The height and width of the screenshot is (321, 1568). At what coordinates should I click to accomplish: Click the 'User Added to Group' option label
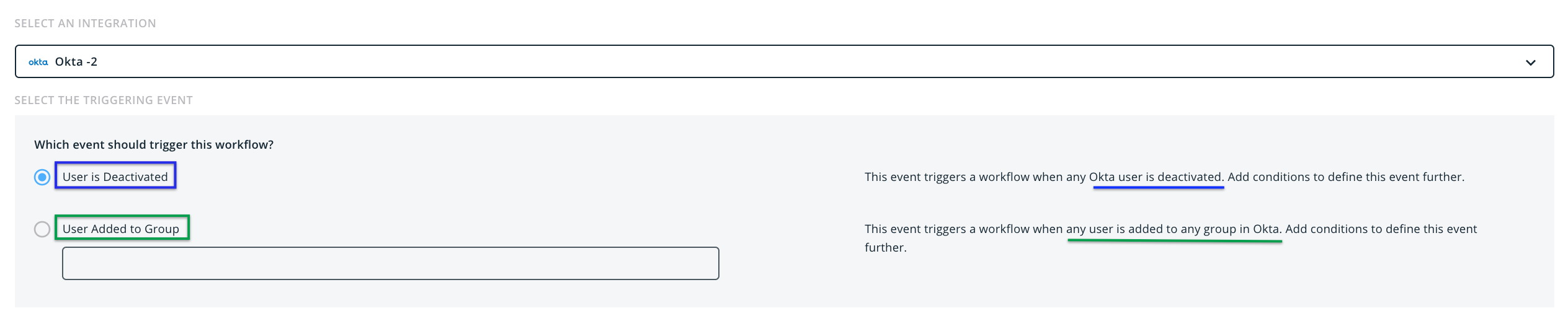point(121,229)
